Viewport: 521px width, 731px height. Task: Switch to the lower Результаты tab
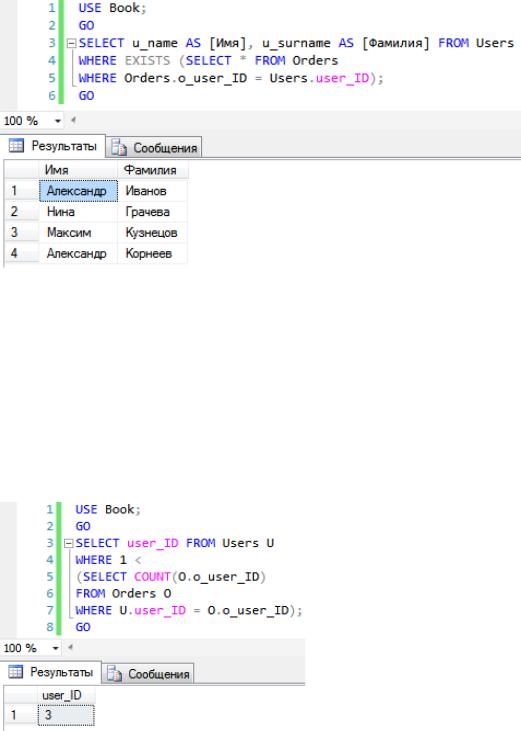click(x=51, y=672)
